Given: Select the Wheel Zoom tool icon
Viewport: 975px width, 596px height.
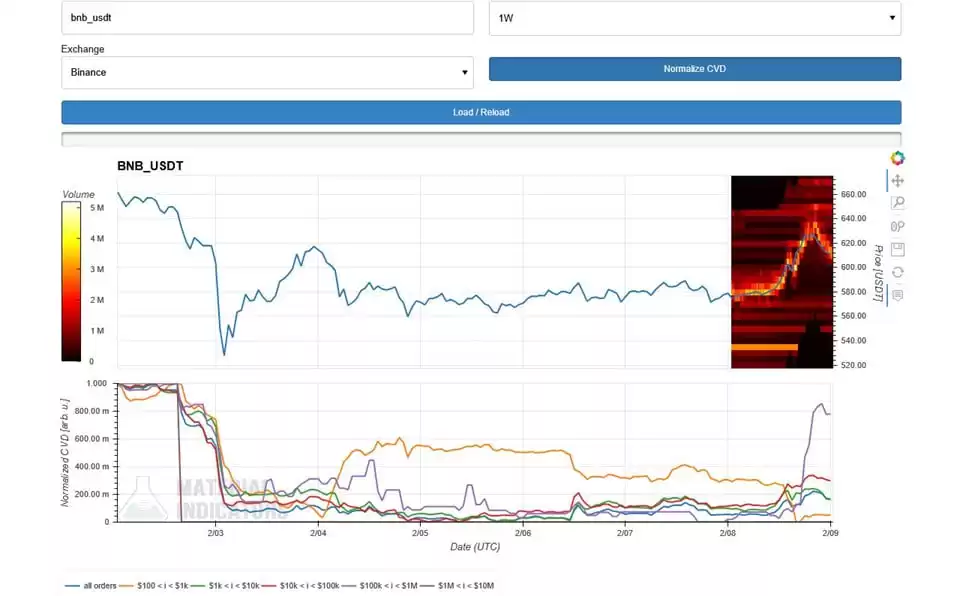Looking at the screenshot, I should click(897, 226).
